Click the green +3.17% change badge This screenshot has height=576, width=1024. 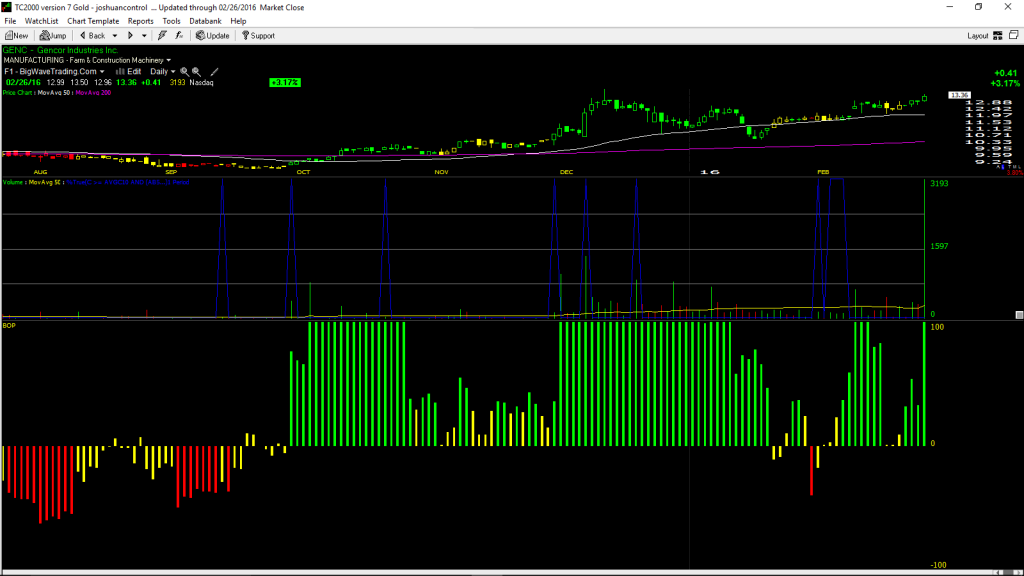(285, 82)
